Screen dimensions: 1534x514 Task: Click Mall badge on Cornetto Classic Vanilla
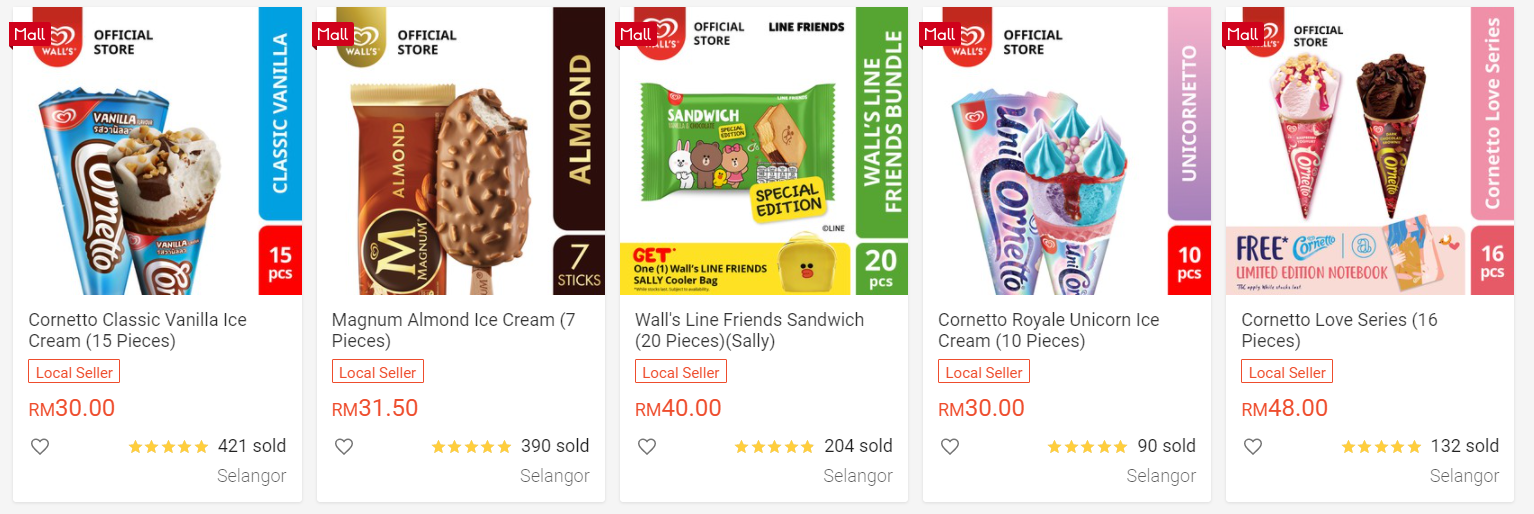(x=29, y=34)
